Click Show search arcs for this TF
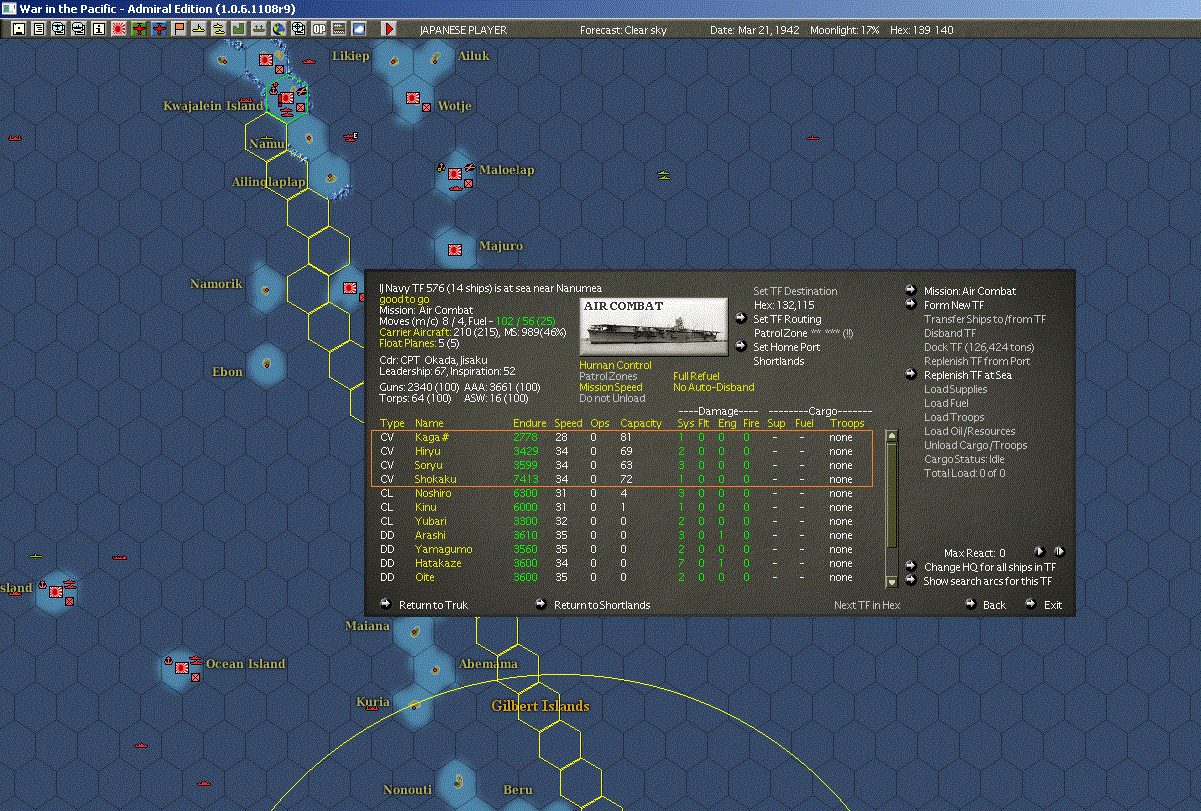The width and height of the screenshot is (1201, 811). (988, 580)
